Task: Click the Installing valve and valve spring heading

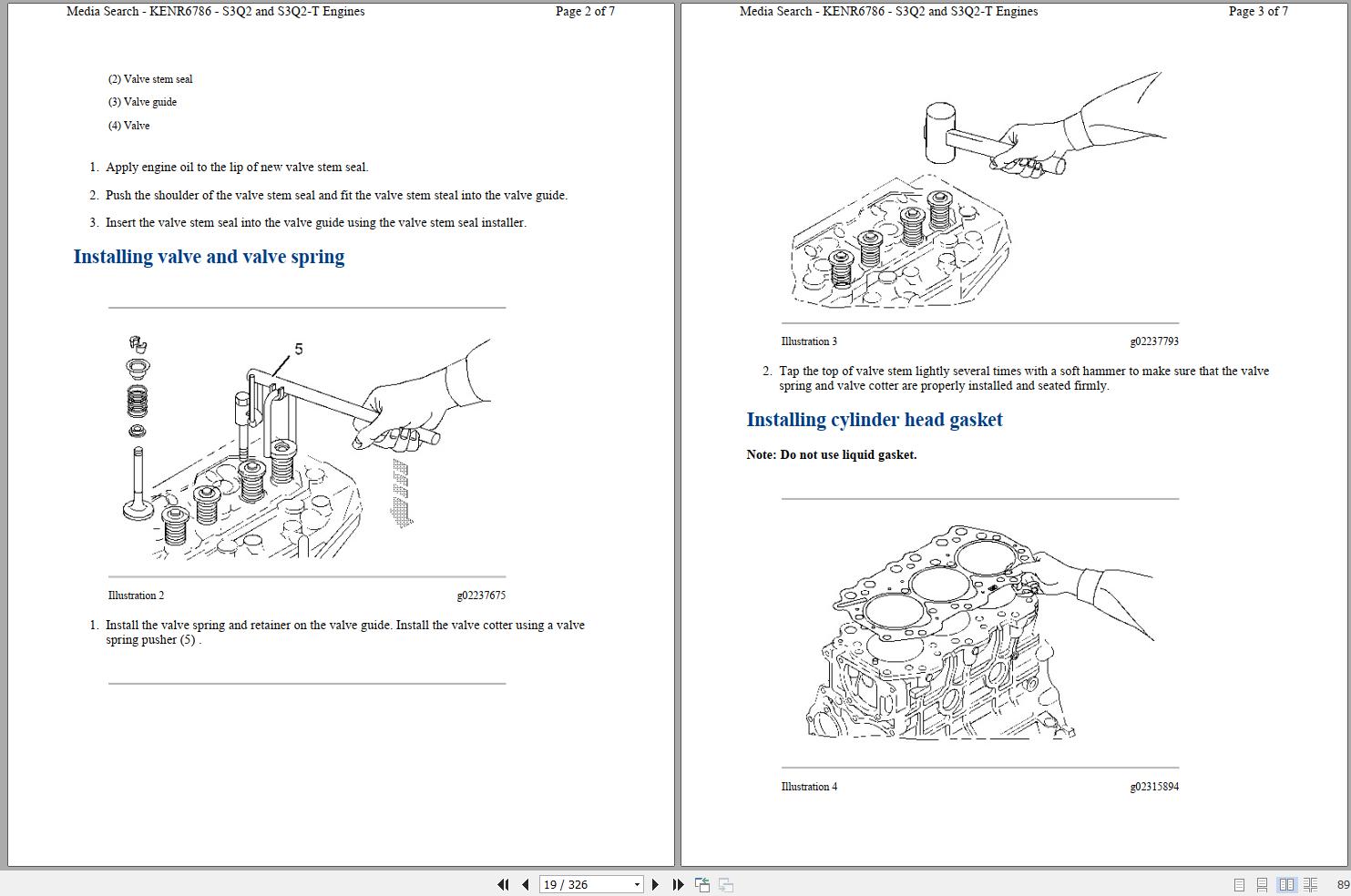Action: click(209, 257)
